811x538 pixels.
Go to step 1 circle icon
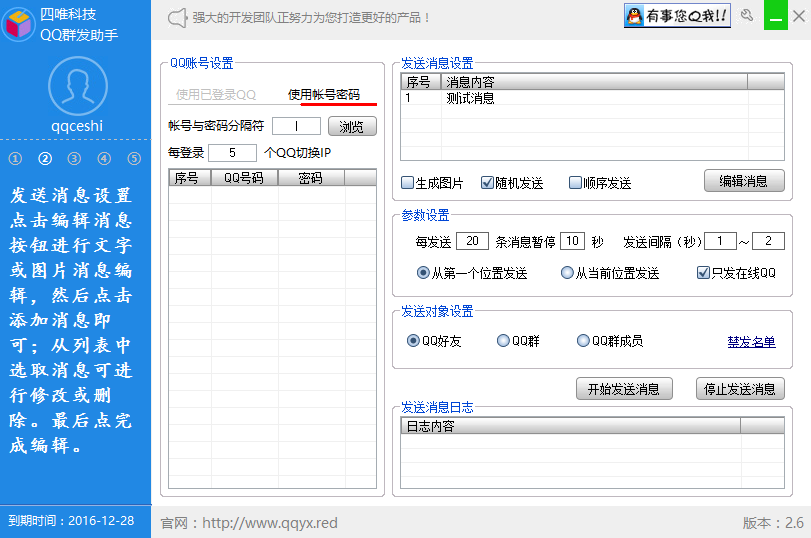click(x=15, y=158)
